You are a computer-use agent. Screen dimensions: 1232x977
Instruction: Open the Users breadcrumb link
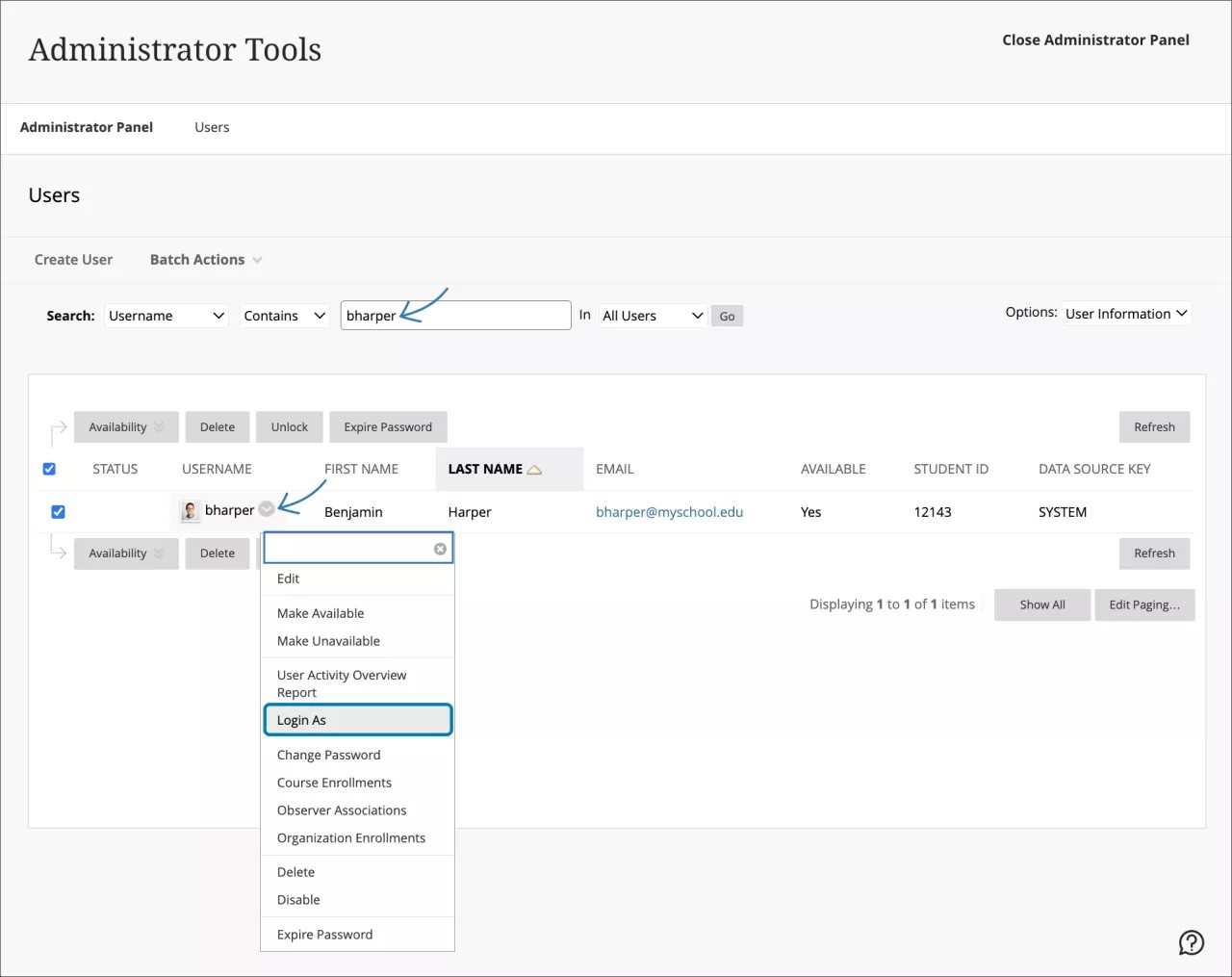pos(211,126)
